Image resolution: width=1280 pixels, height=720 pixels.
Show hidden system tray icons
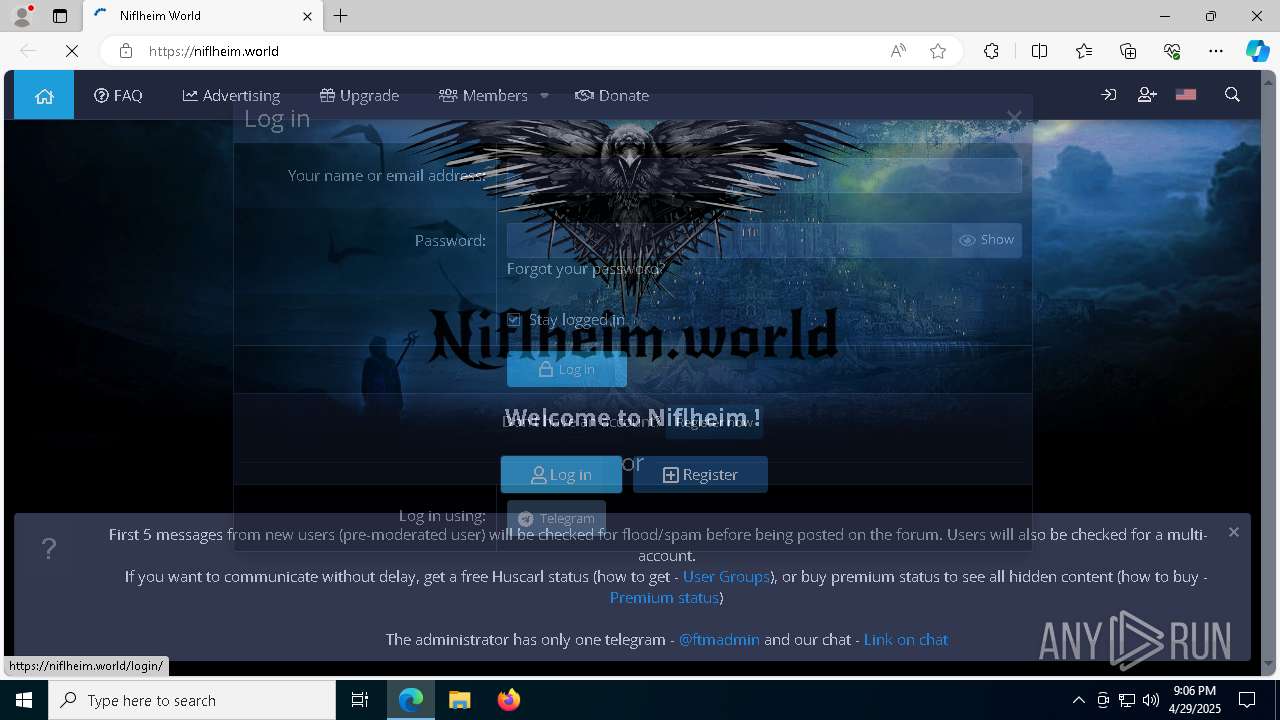(x=1078, y=700)
